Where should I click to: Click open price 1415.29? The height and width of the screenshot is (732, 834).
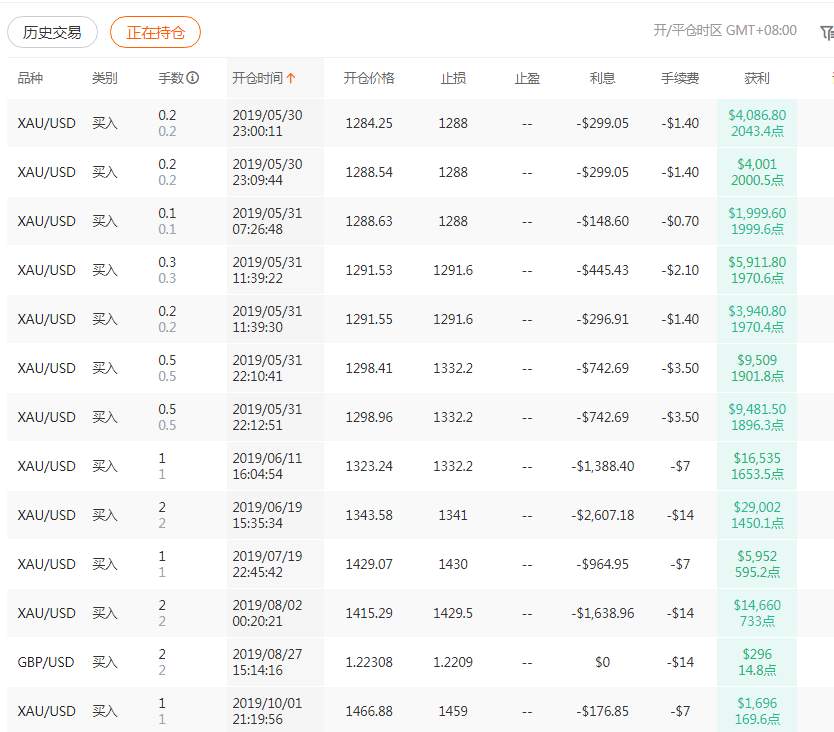pyautogui.click(x=369, y=613)
